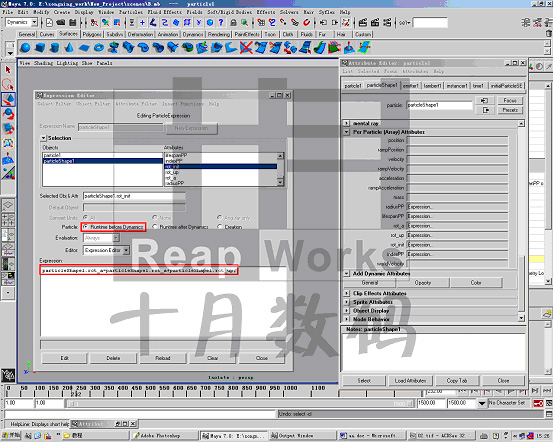Open the Polygons shelf tab
Viewport: 553px width, 442px height.
pyautogui.click(x=92, y=34)
